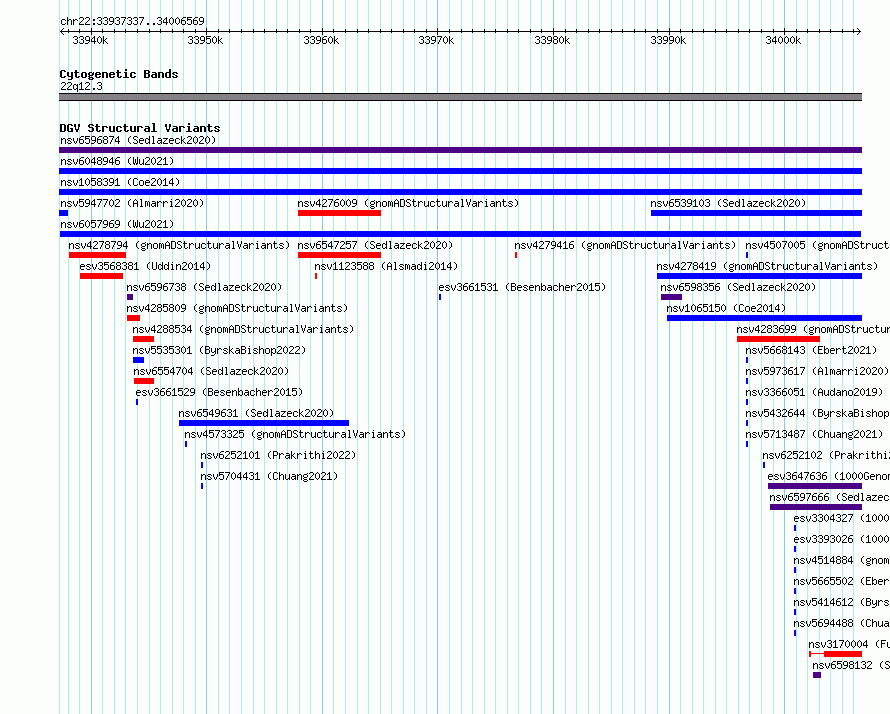The width and height of the screenshot is (890, 714).
Task: Click the purple mark under nsv6598132
Action: 817,675
